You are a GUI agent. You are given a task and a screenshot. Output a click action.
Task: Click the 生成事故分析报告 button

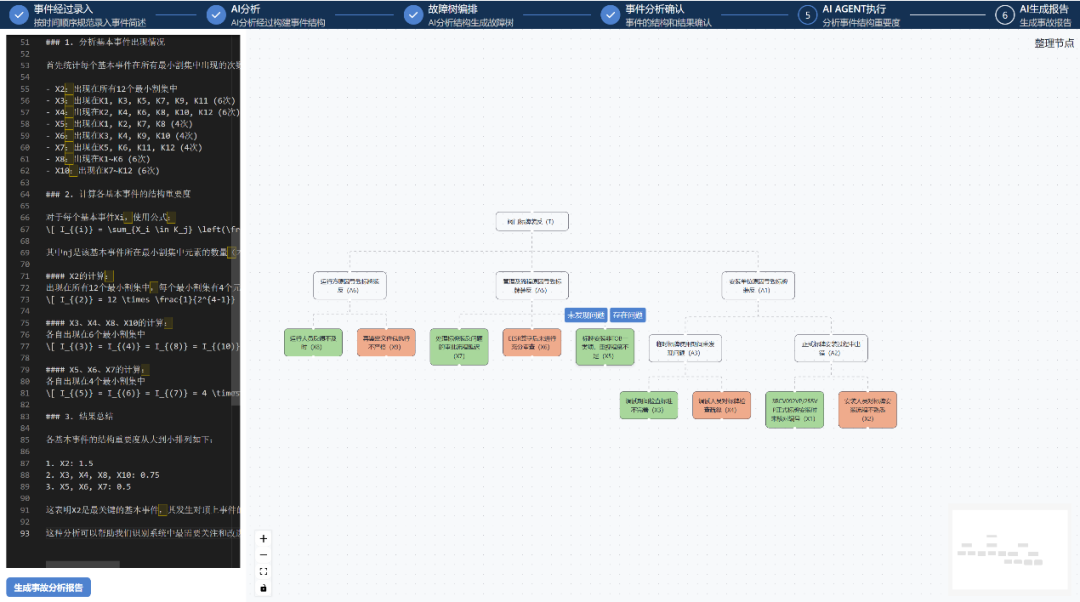[48, 587]
